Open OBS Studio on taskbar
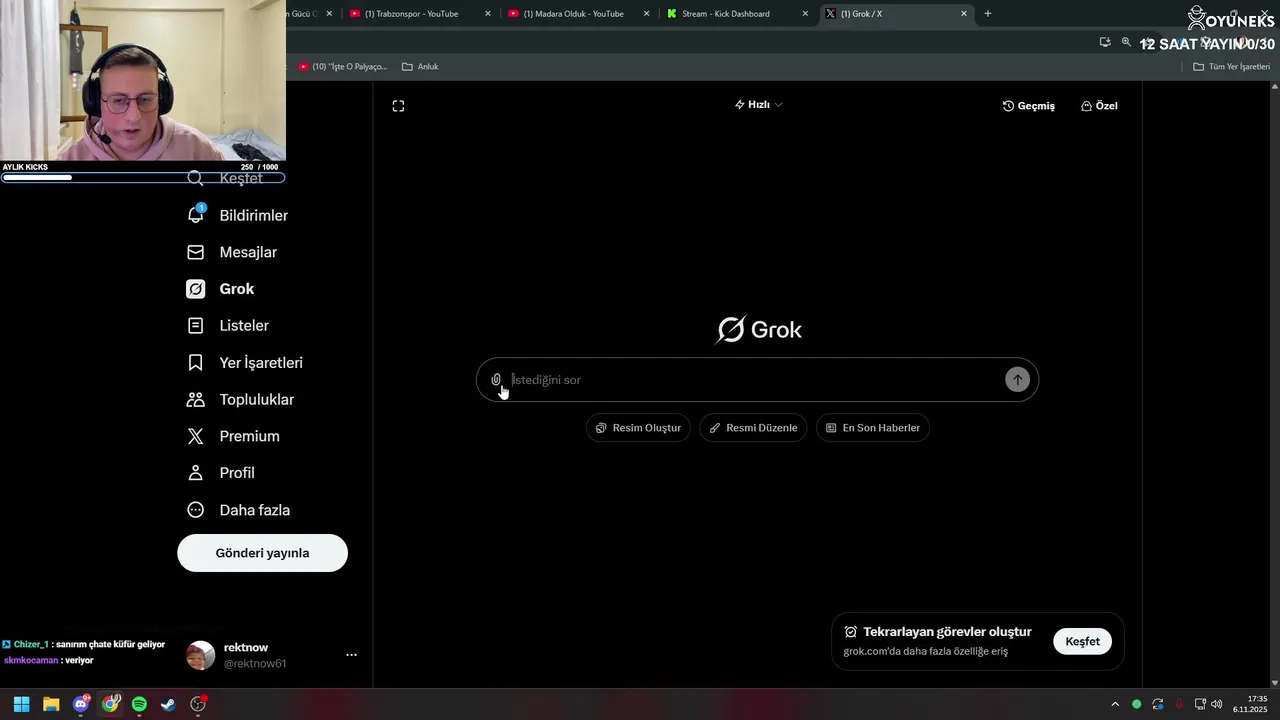 click(198, 704)
